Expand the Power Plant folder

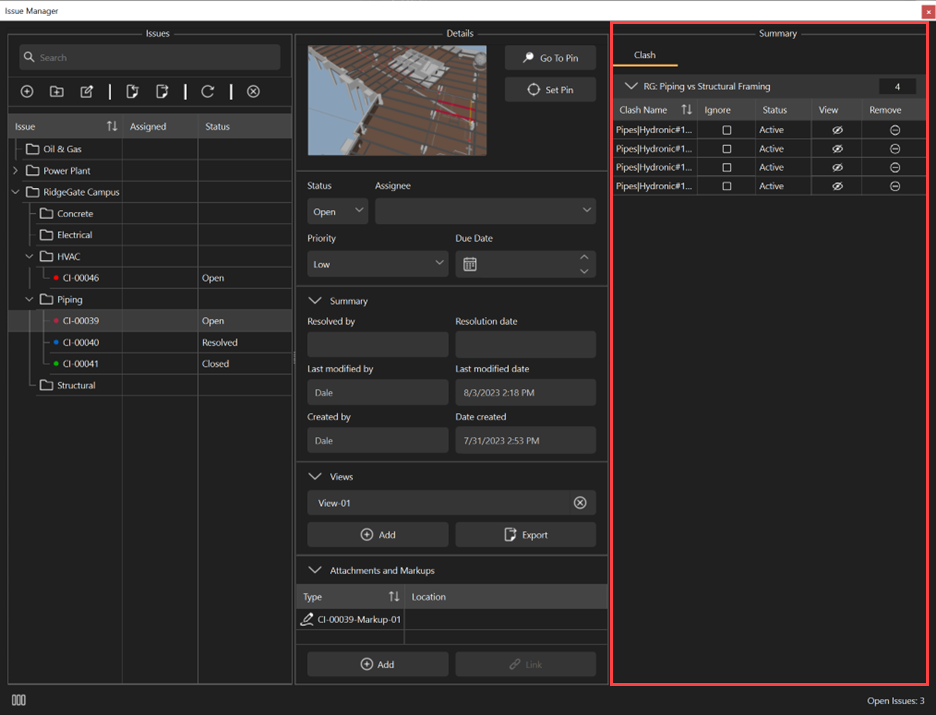[15, 171]
